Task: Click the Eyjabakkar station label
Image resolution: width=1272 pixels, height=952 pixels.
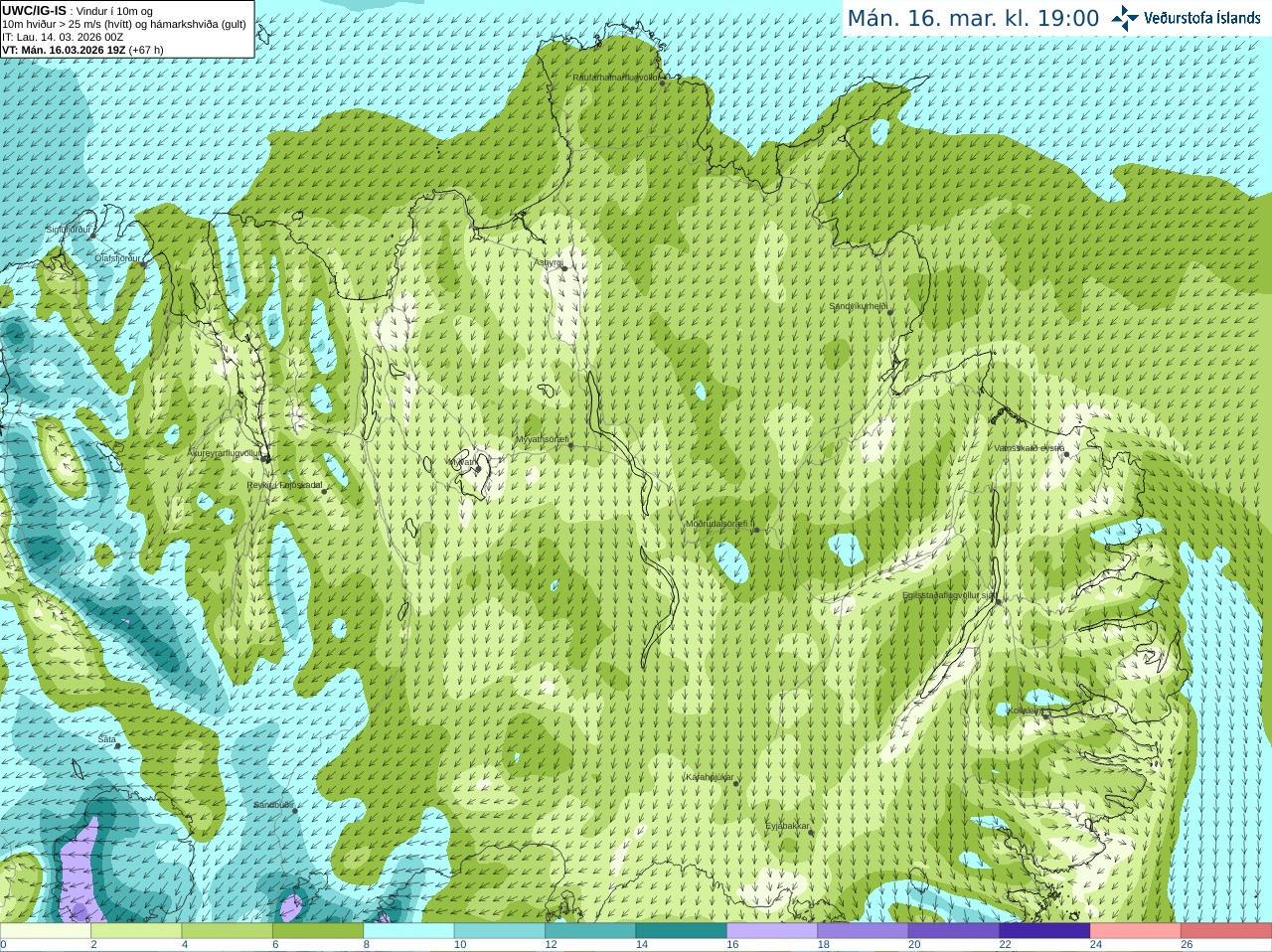Action: [x=787, y=826]
